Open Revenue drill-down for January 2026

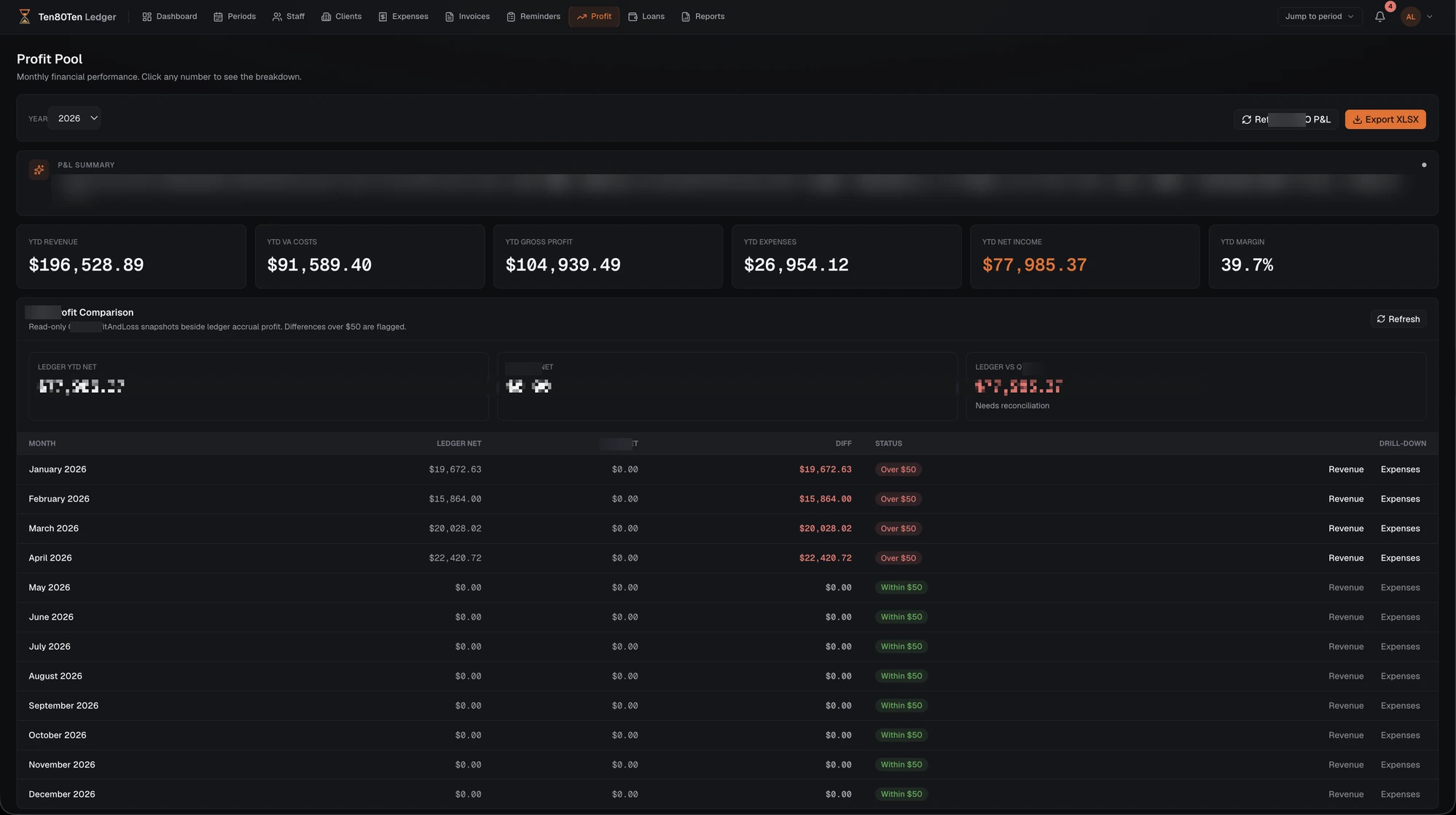click(x=1346, y=469)
